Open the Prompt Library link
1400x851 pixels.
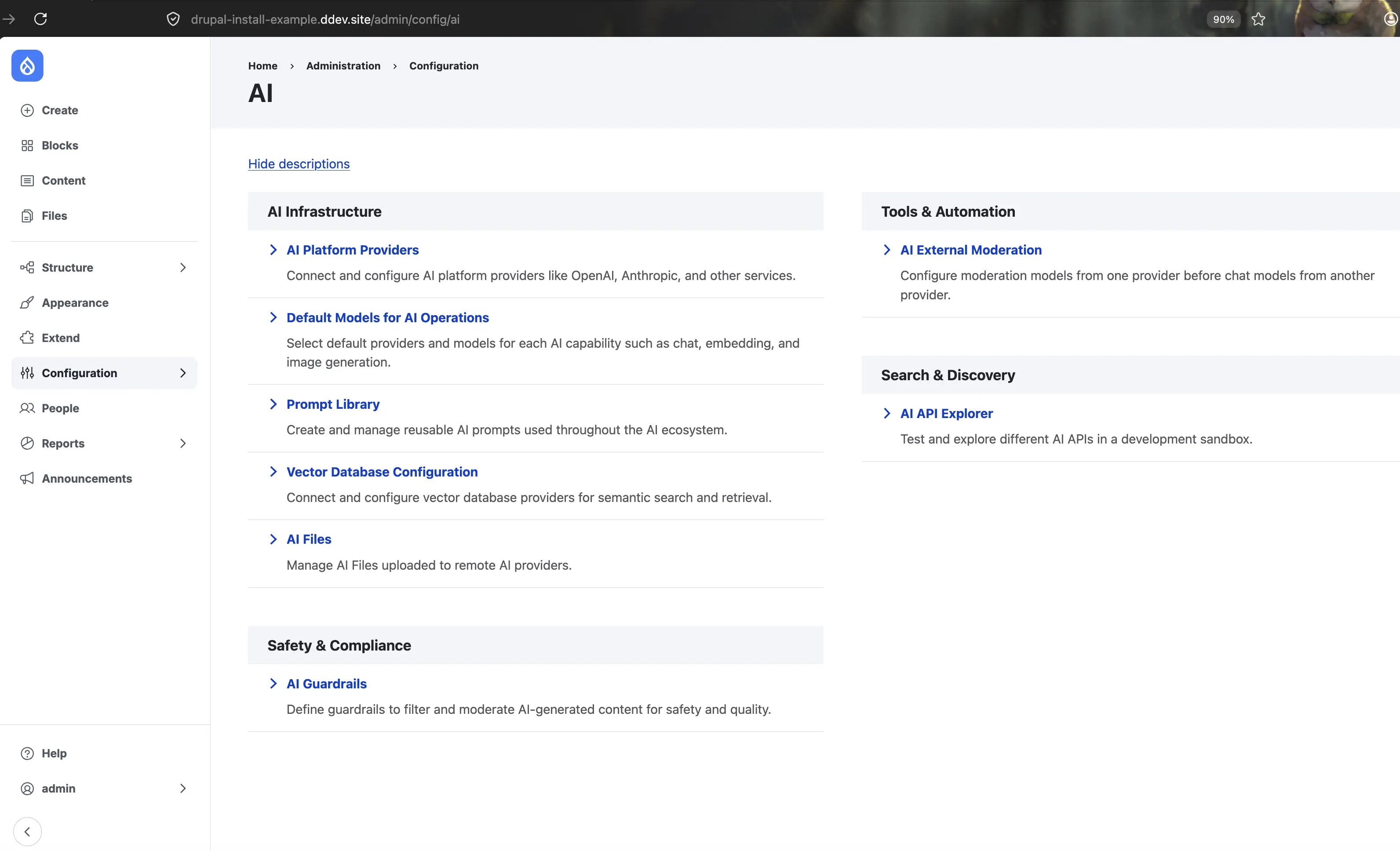point(333,404)
